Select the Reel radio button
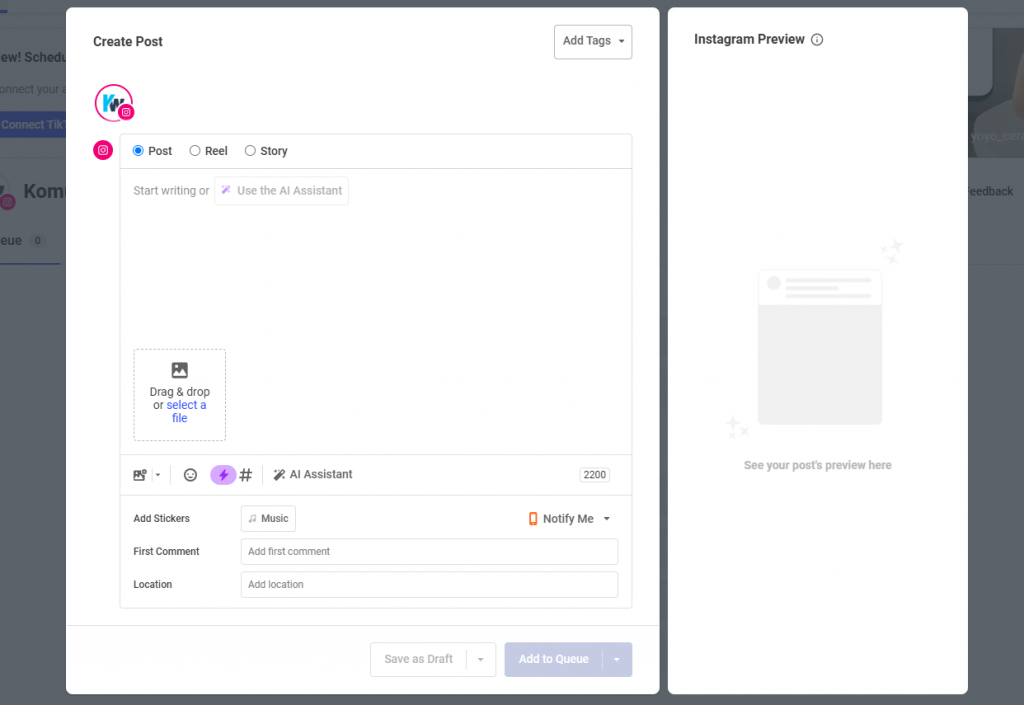This screenshot has width=1024, height=705. click(x=195, y=151)
